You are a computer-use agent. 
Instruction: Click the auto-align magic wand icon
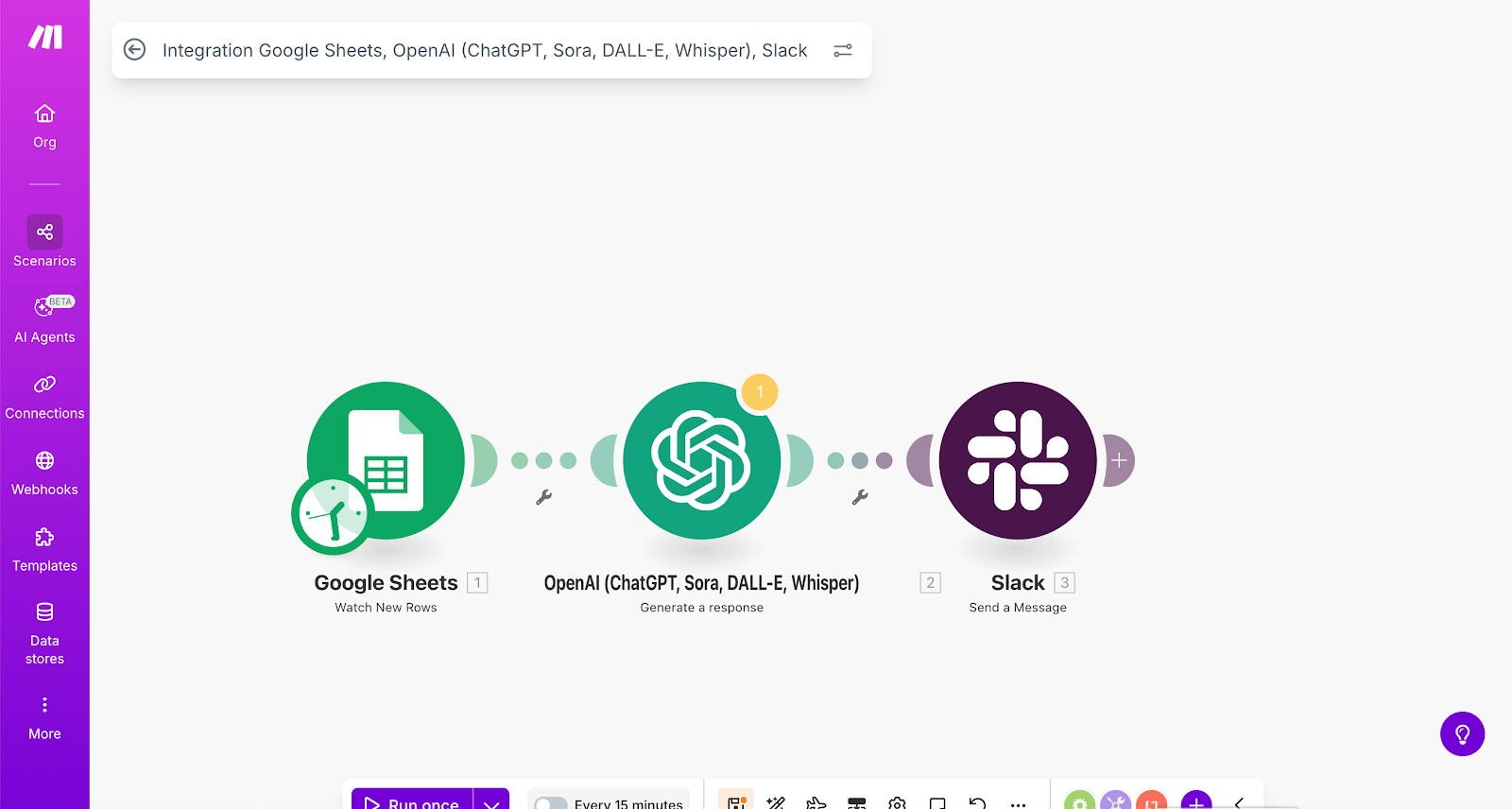click(776, 803)
